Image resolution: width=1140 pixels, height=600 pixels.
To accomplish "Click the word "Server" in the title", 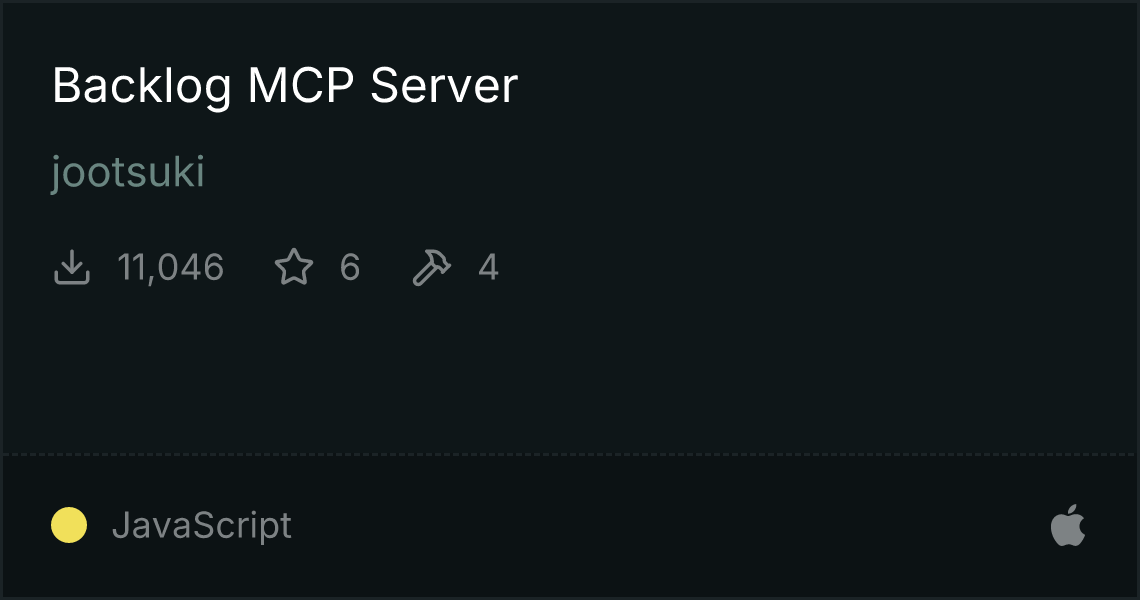I will point(444,86).
